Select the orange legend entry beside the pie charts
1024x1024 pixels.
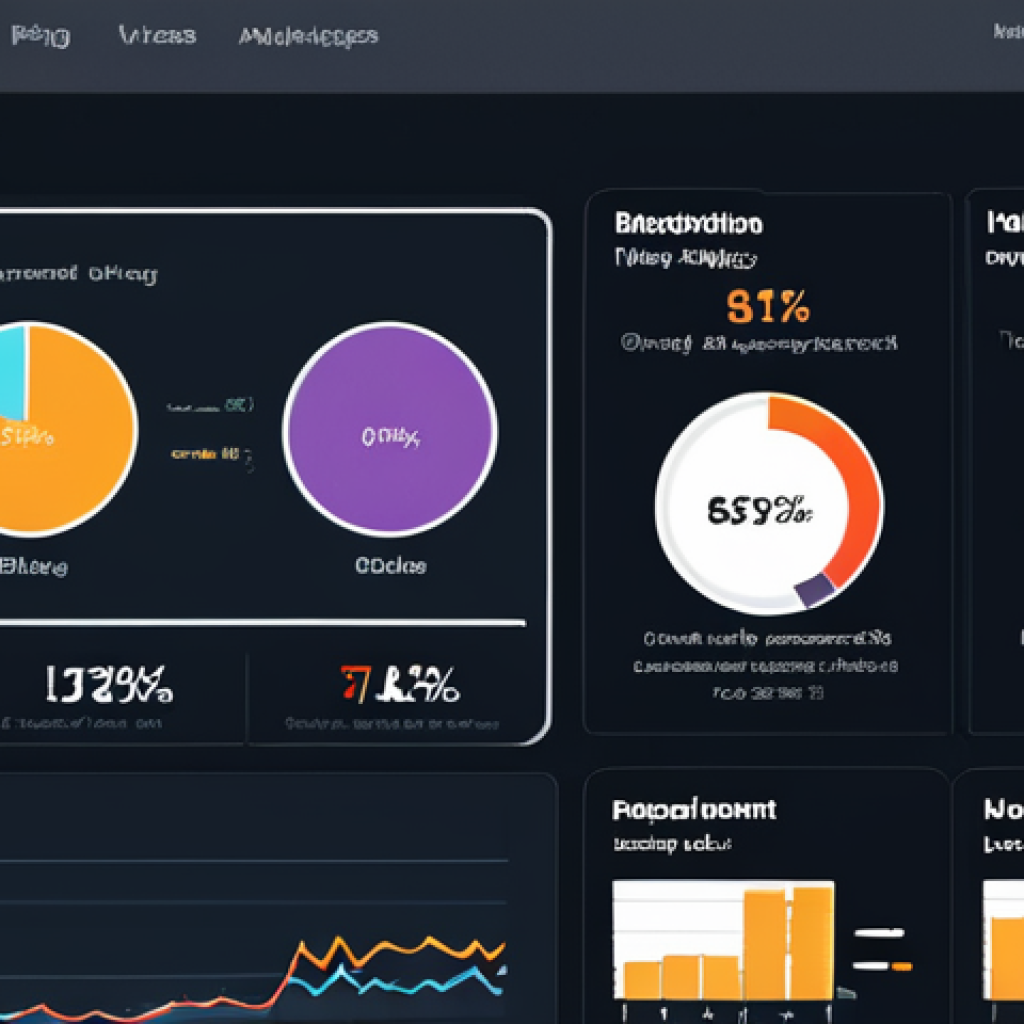tap(210, 453)
